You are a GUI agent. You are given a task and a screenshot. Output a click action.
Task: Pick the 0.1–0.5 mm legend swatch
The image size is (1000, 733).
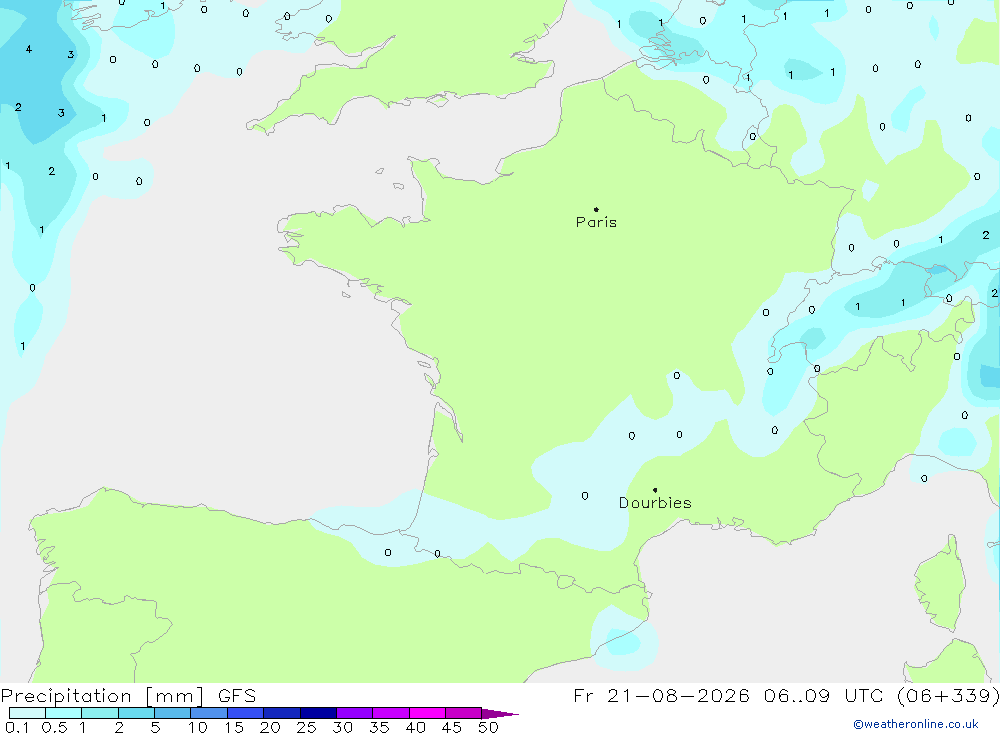27,713
